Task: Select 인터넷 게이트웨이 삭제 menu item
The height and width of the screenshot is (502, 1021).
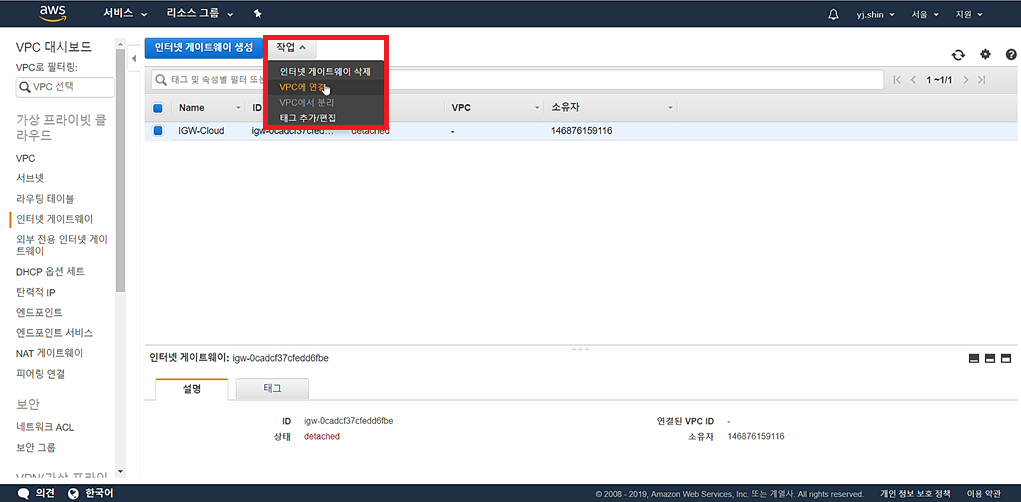Action: (x=324, y=72)
